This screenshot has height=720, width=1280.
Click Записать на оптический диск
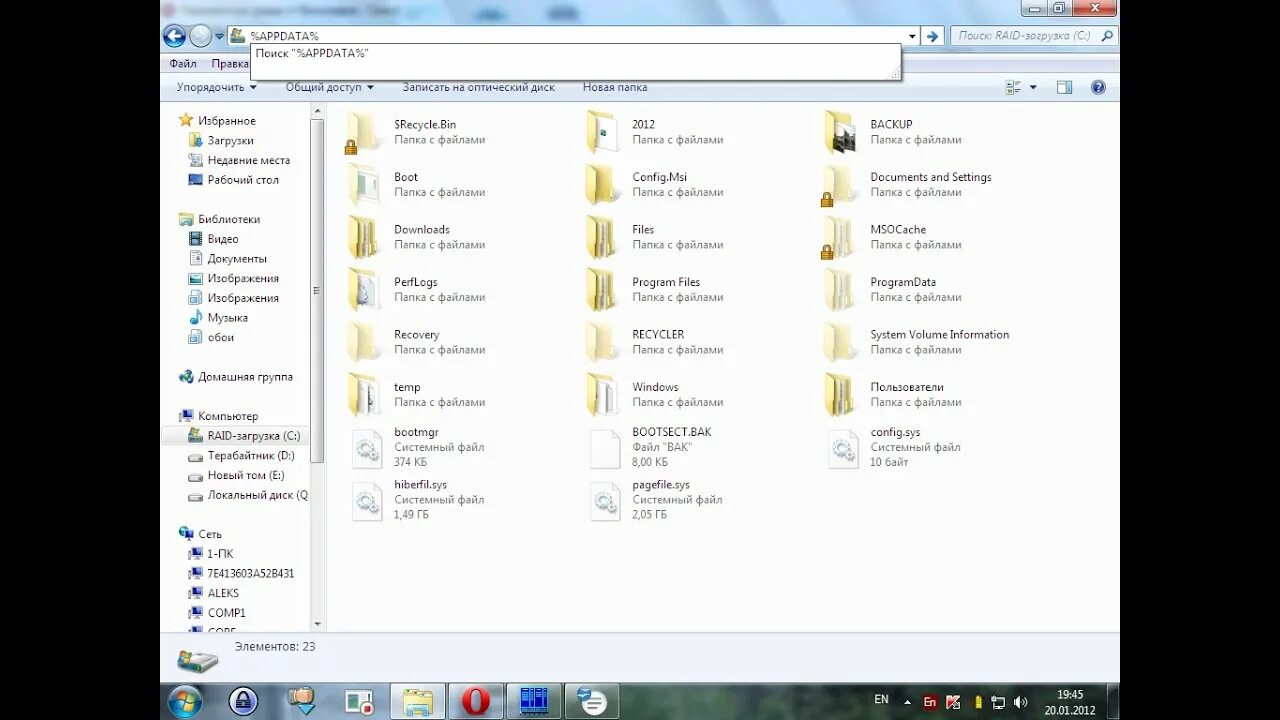point(478,87)
